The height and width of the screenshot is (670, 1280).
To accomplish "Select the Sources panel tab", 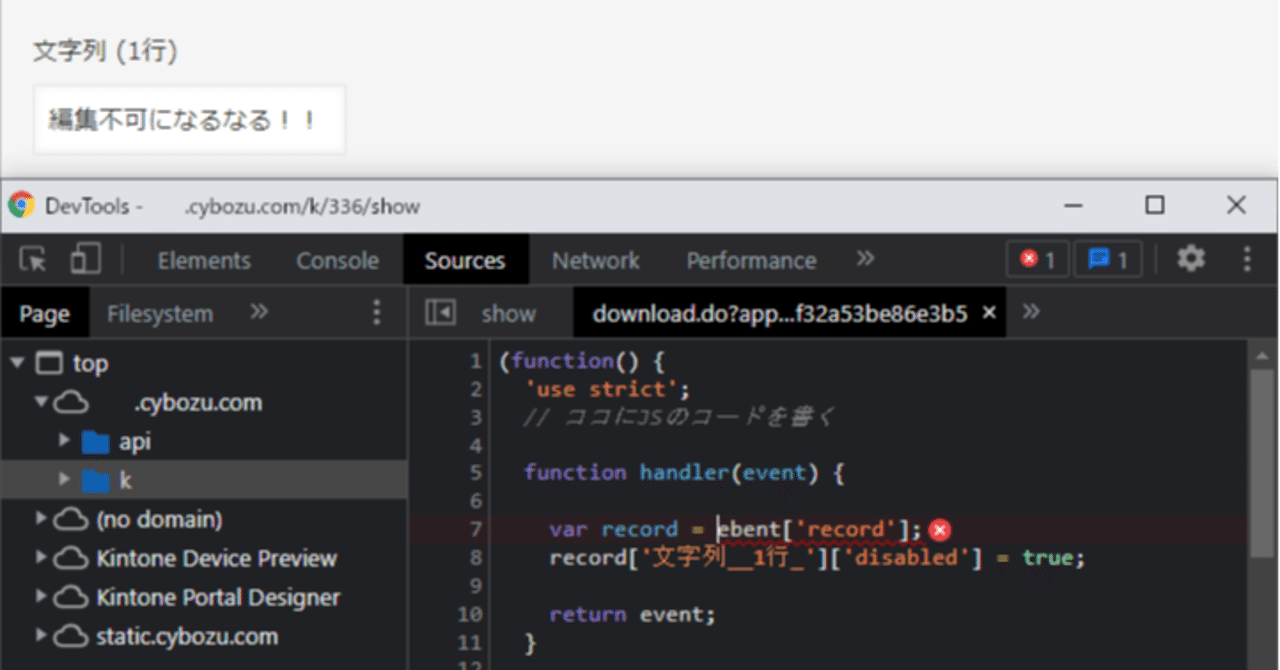I will [465, 260].
